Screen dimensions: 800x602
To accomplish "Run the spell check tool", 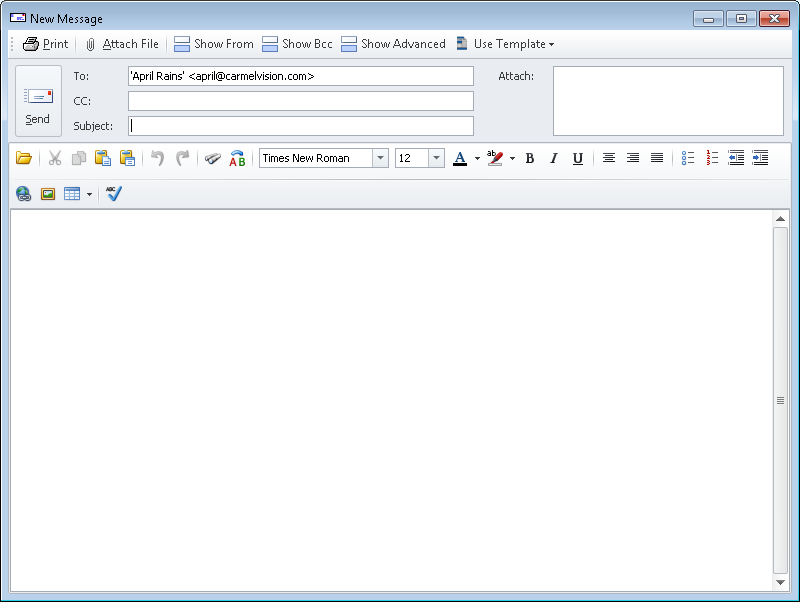I will (113, 194).
